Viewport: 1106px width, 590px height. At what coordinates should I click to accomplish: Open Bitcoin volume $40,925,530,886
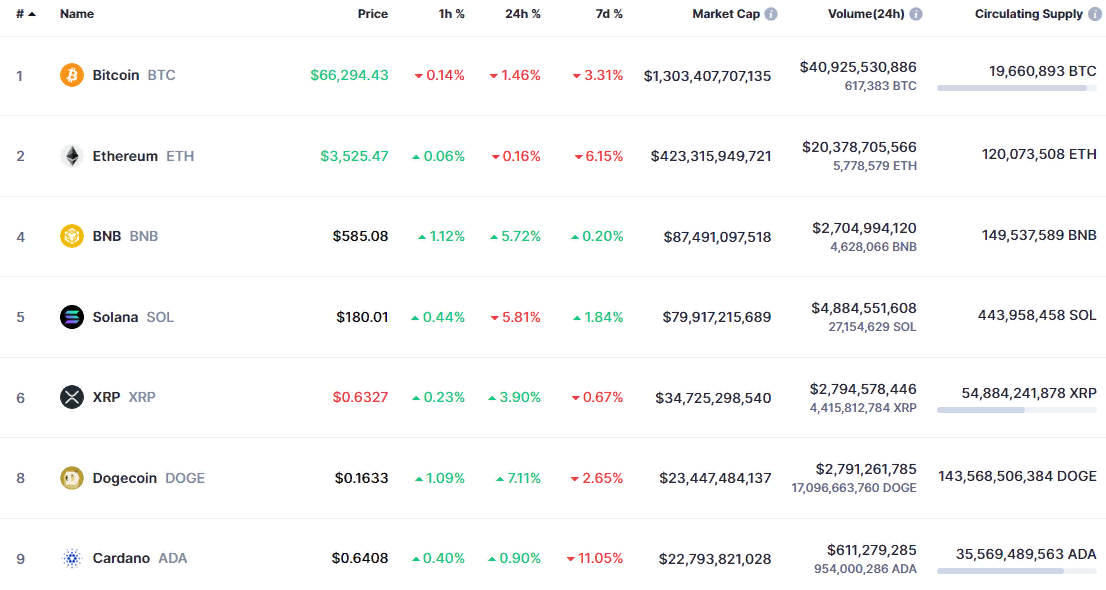pos(858,67)
